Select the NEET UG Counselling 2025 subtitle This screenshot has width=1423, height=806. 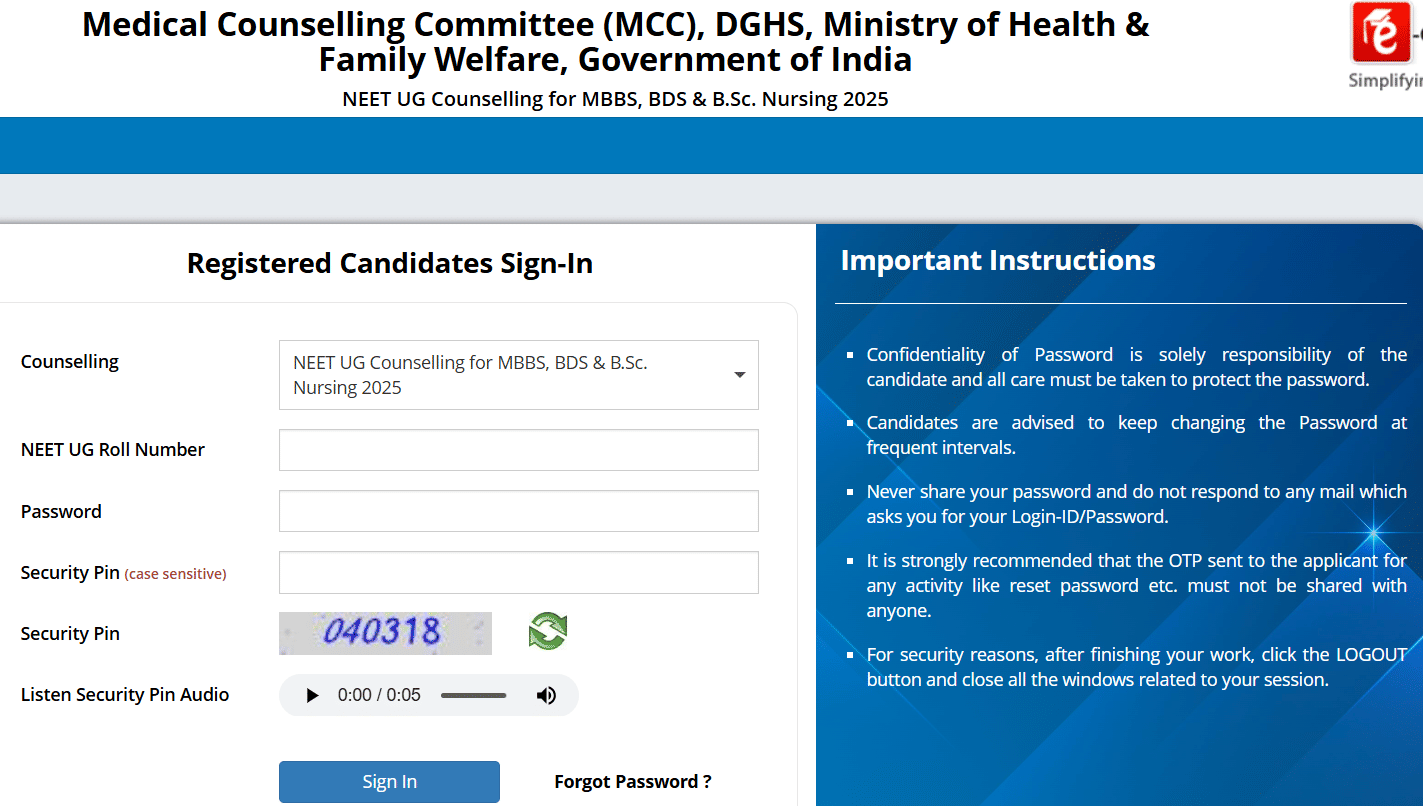coord(615,98)
